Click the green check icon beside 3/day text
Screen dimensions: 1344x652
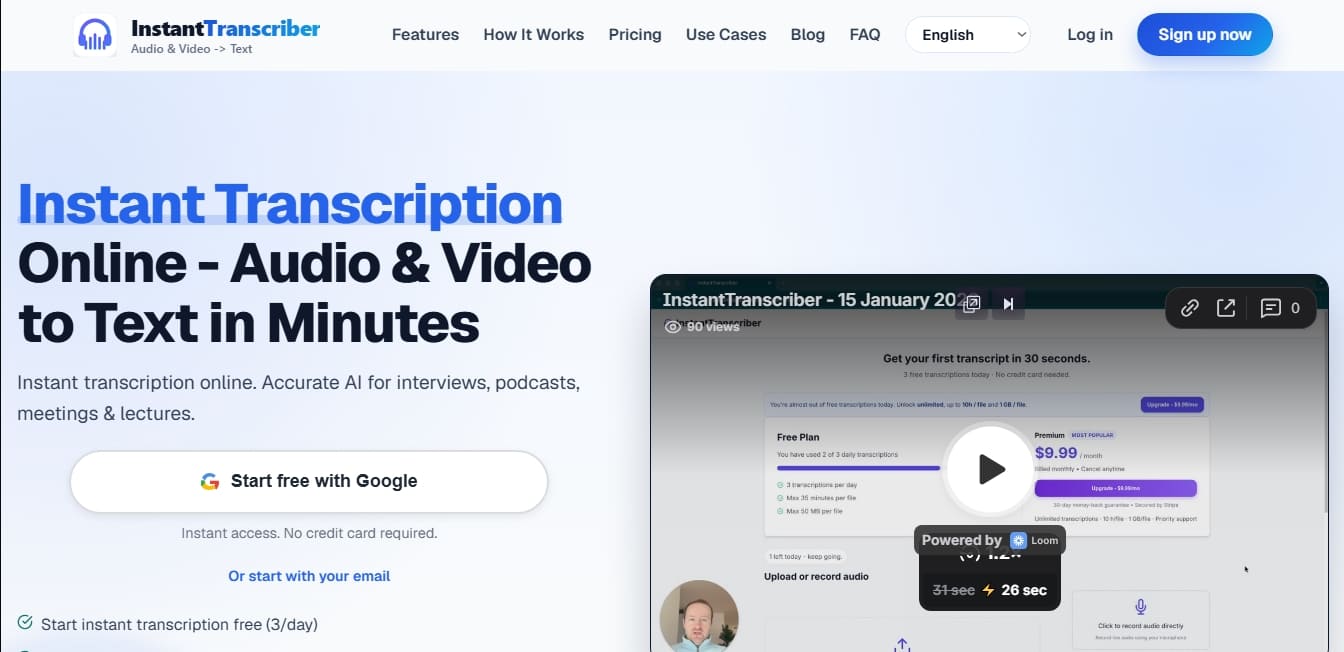coord(25,623)
